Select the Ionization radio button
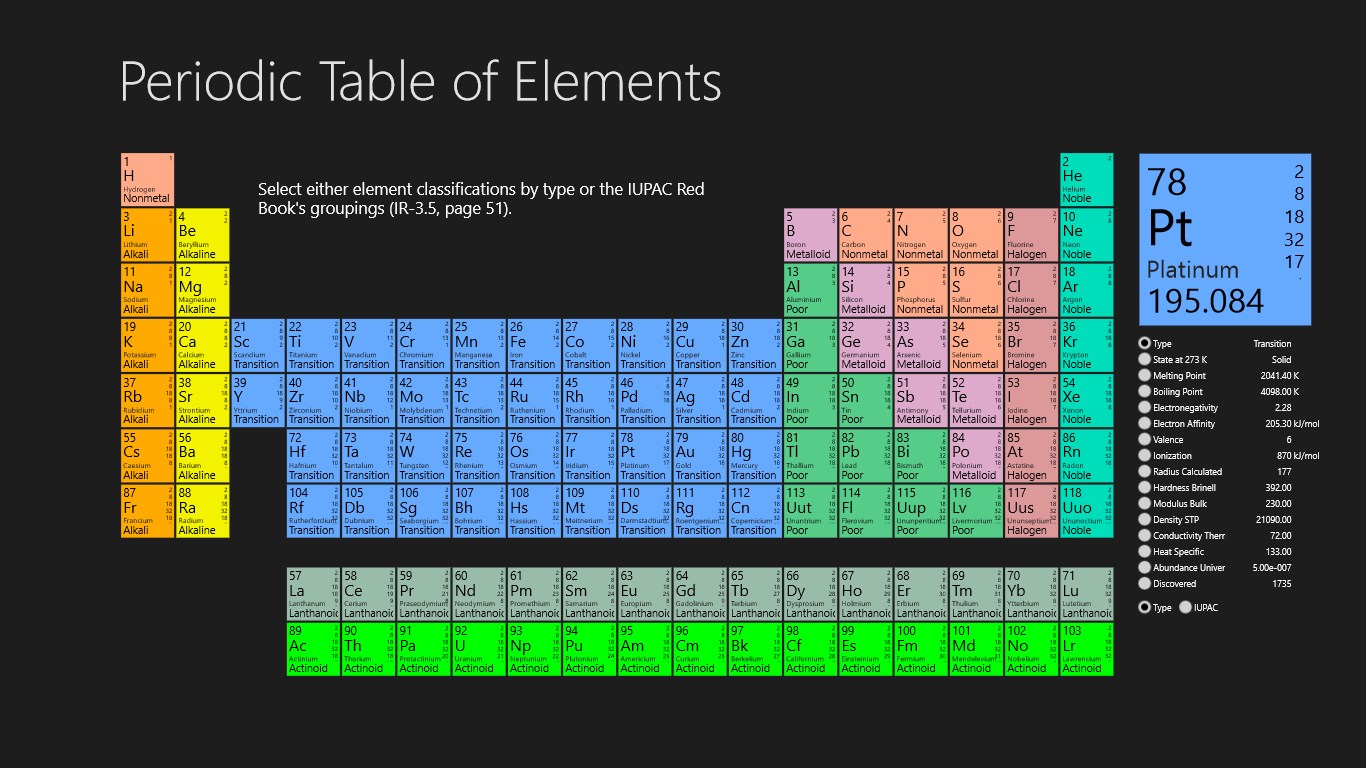This screenshot has width=1366, height=768. 1145,455
